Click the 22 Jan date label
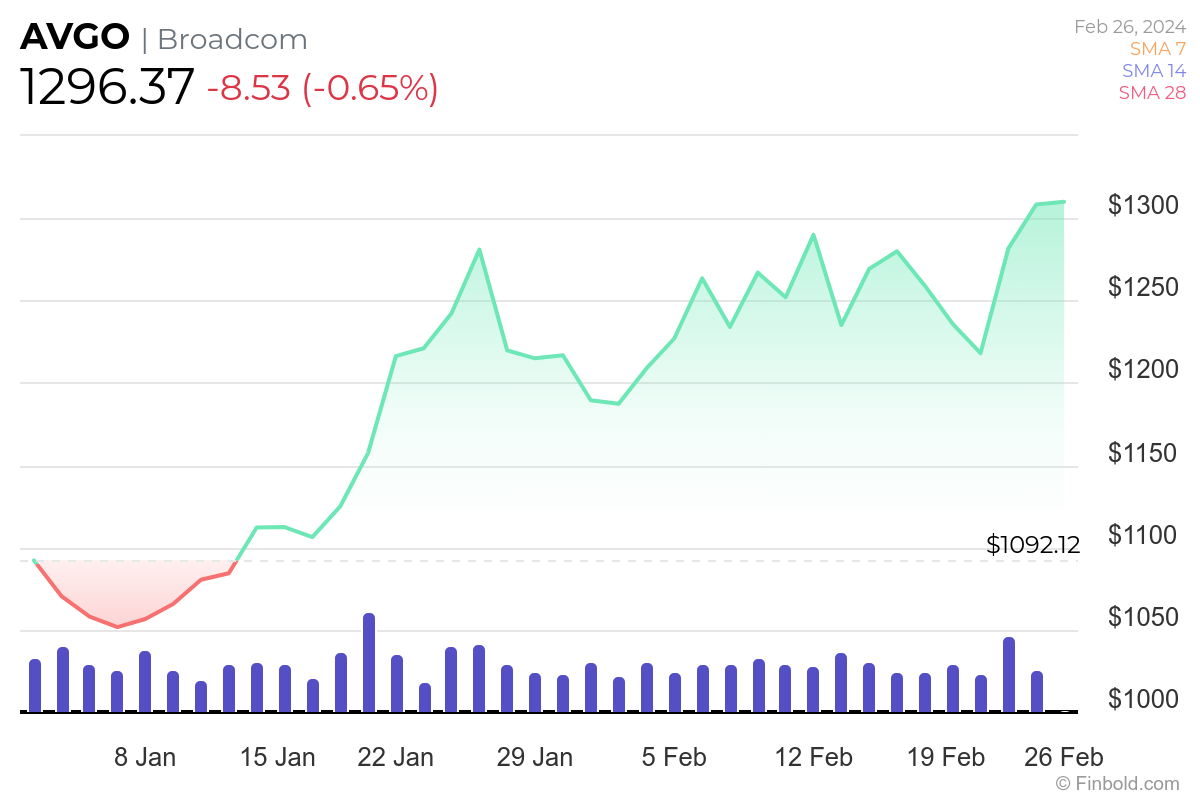This screenshot has width=1200, height=800. [x=396, y=757]
